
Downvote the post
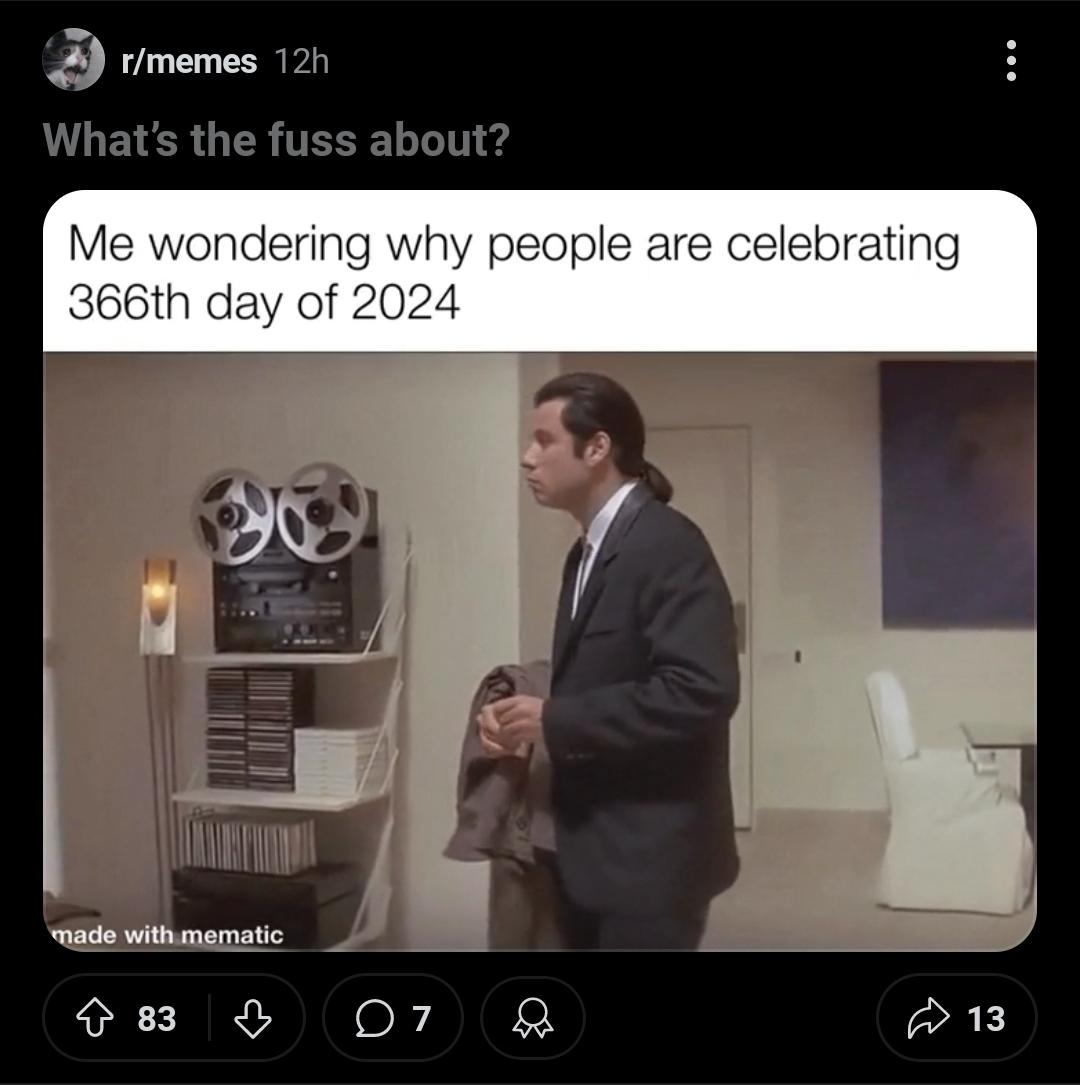point(253,1019)
